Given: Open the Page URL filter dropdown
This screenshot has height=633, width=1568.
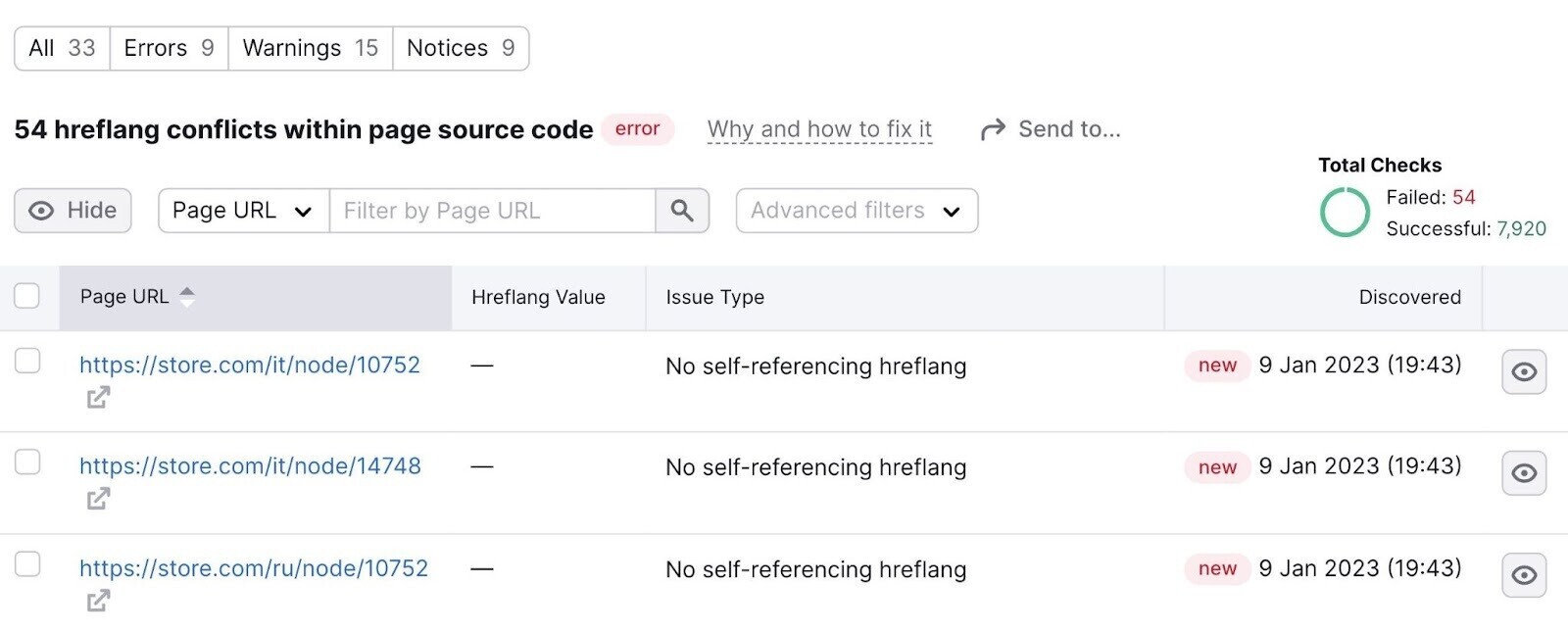Looking at the screenshot, I should click(x=244, y=211).
